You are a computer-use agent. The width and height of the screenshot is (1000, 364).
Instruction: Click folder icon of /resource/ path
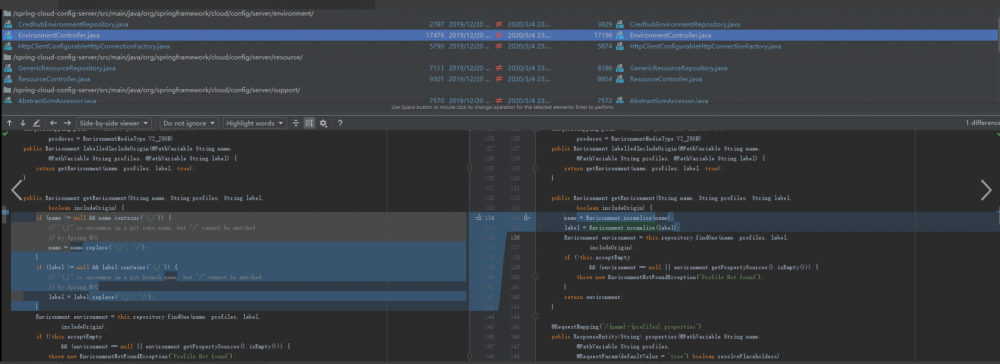(8, 57)
